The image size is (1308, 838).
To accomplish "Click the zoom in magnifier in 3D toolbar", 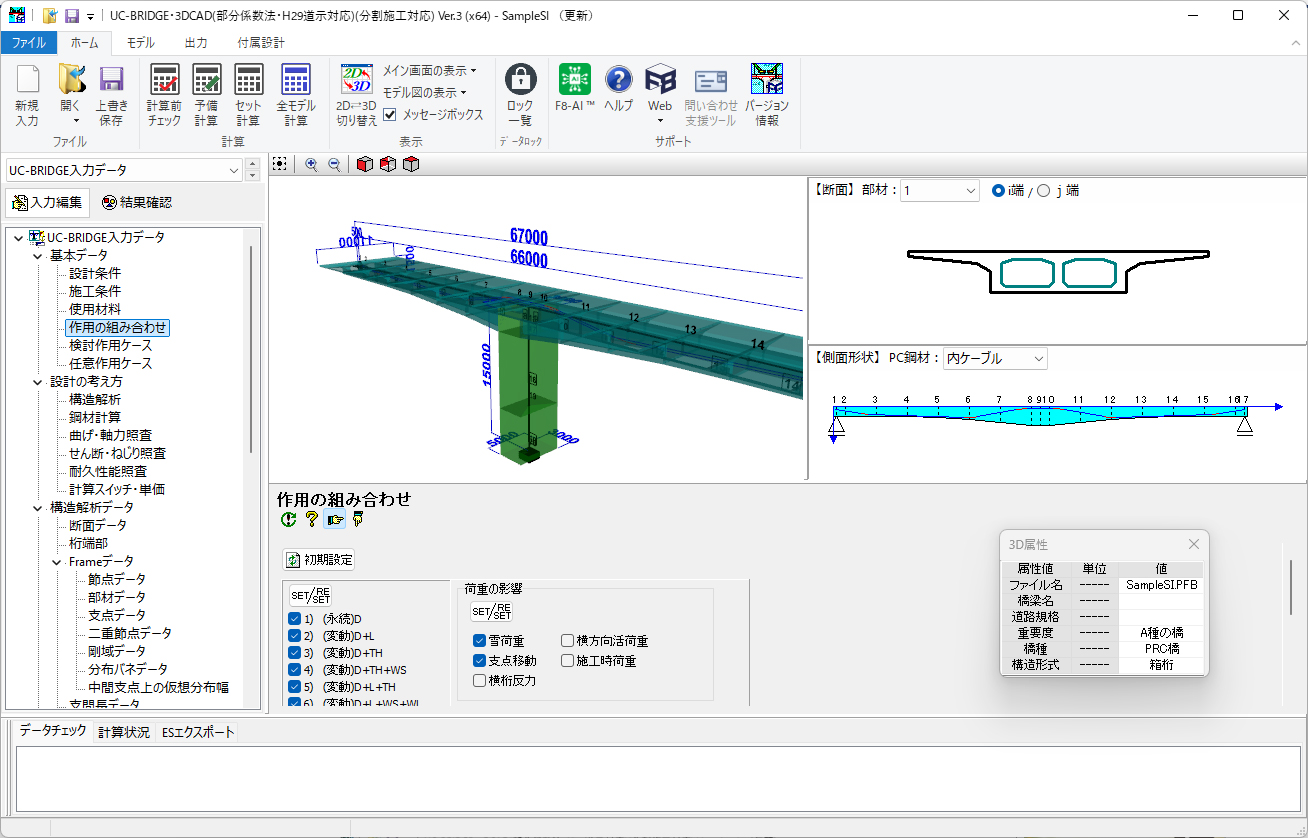I will tap(311, 165).
